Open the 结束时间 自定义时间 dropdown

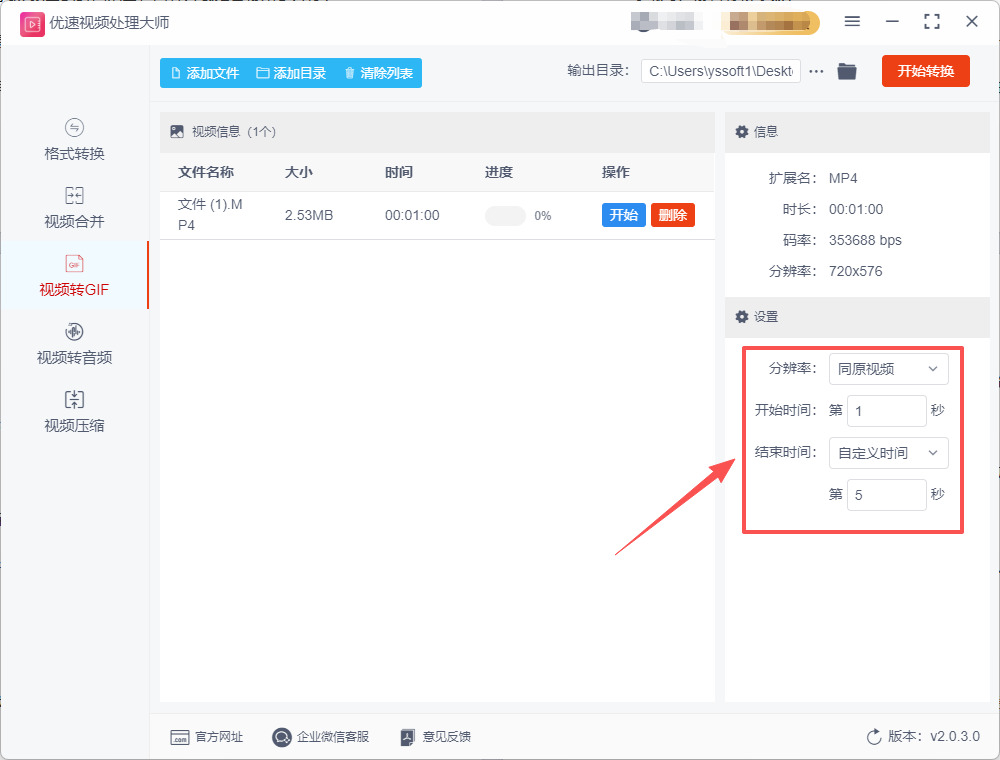tap(888, 453)
